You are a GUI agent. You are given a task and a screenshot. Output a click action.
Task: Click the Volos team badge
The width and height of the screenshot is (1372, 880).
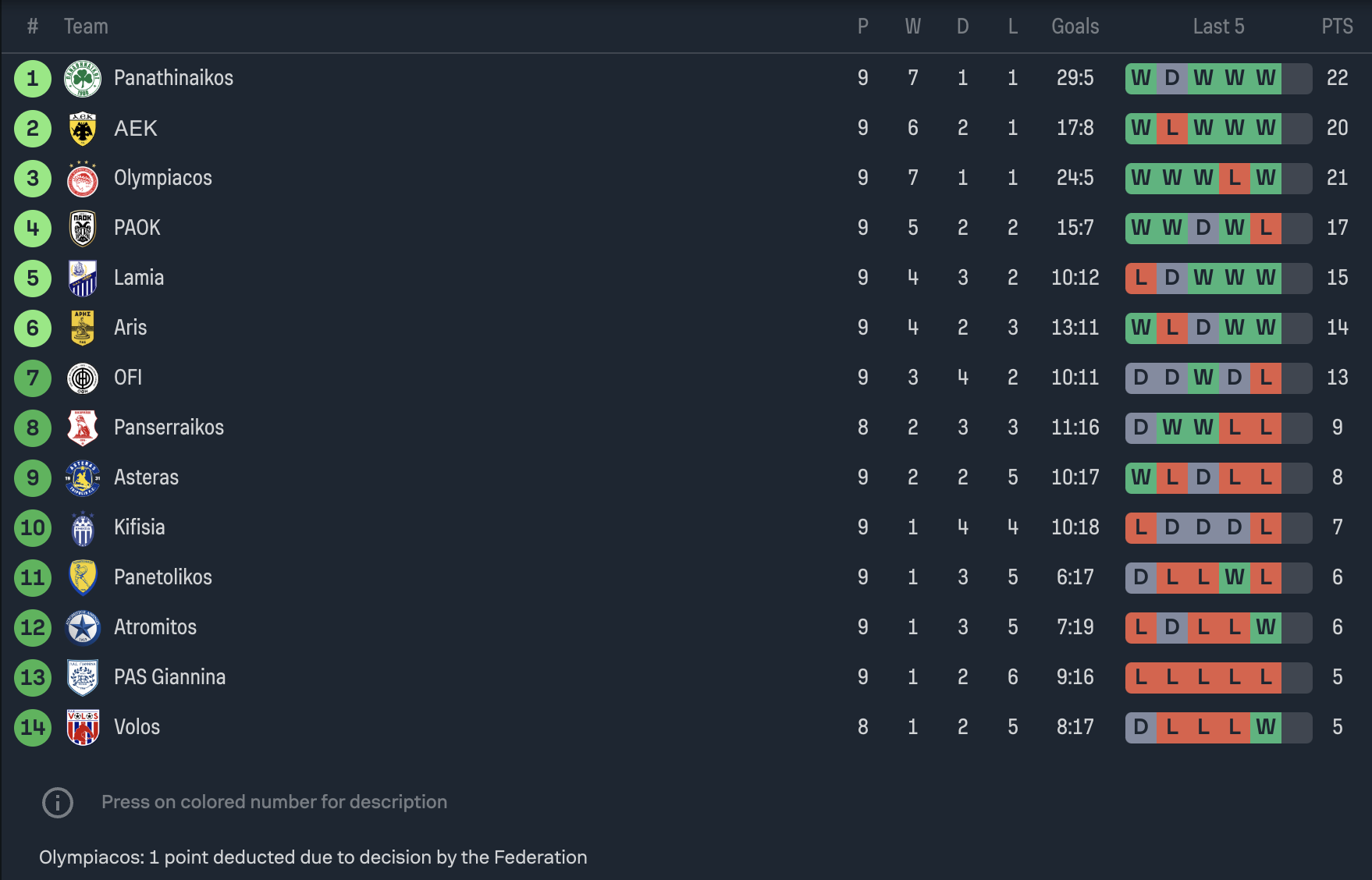[x=83, y=727]
